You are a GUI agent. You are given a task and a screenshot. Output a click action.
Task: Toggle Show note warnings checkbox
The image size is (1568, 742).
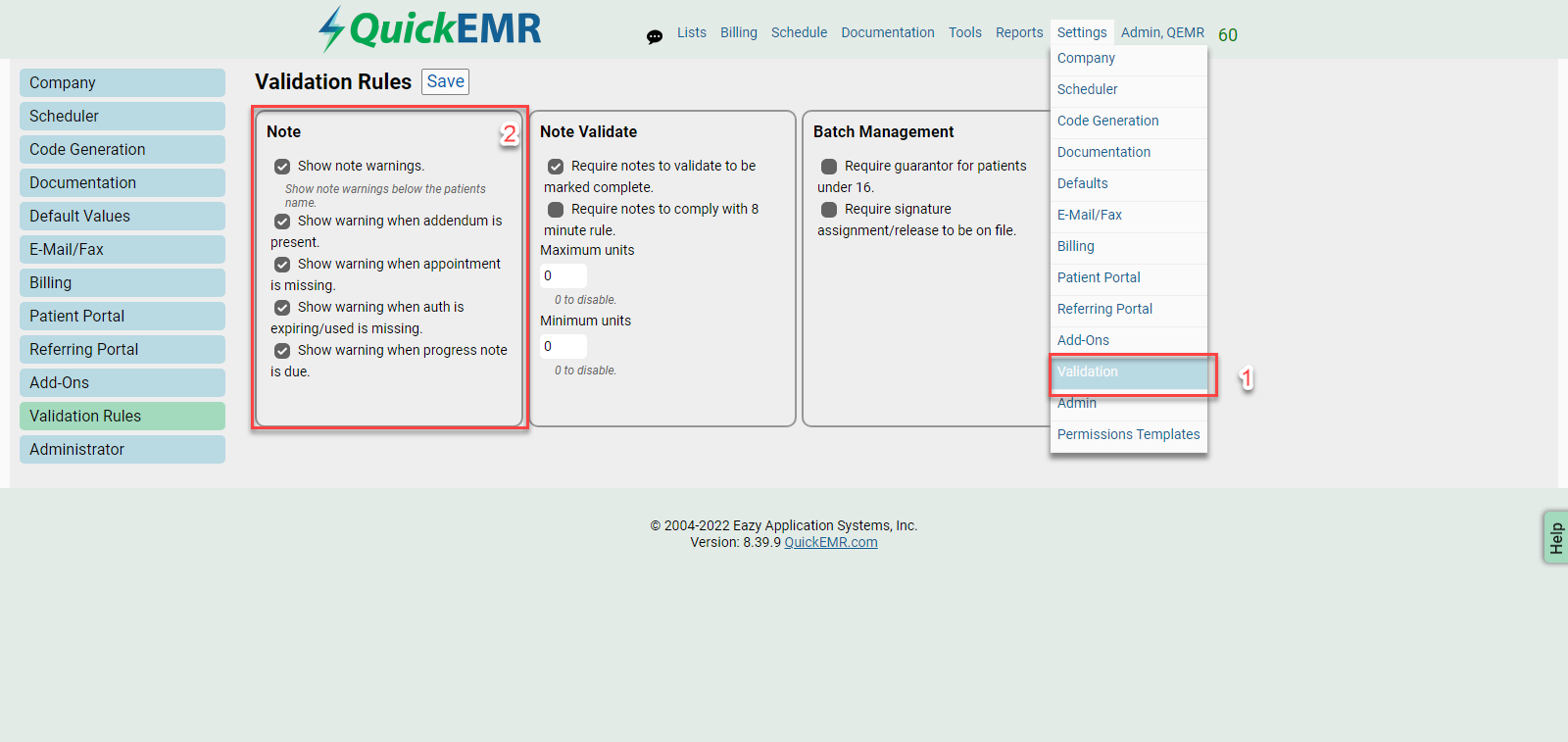[282, 167]
